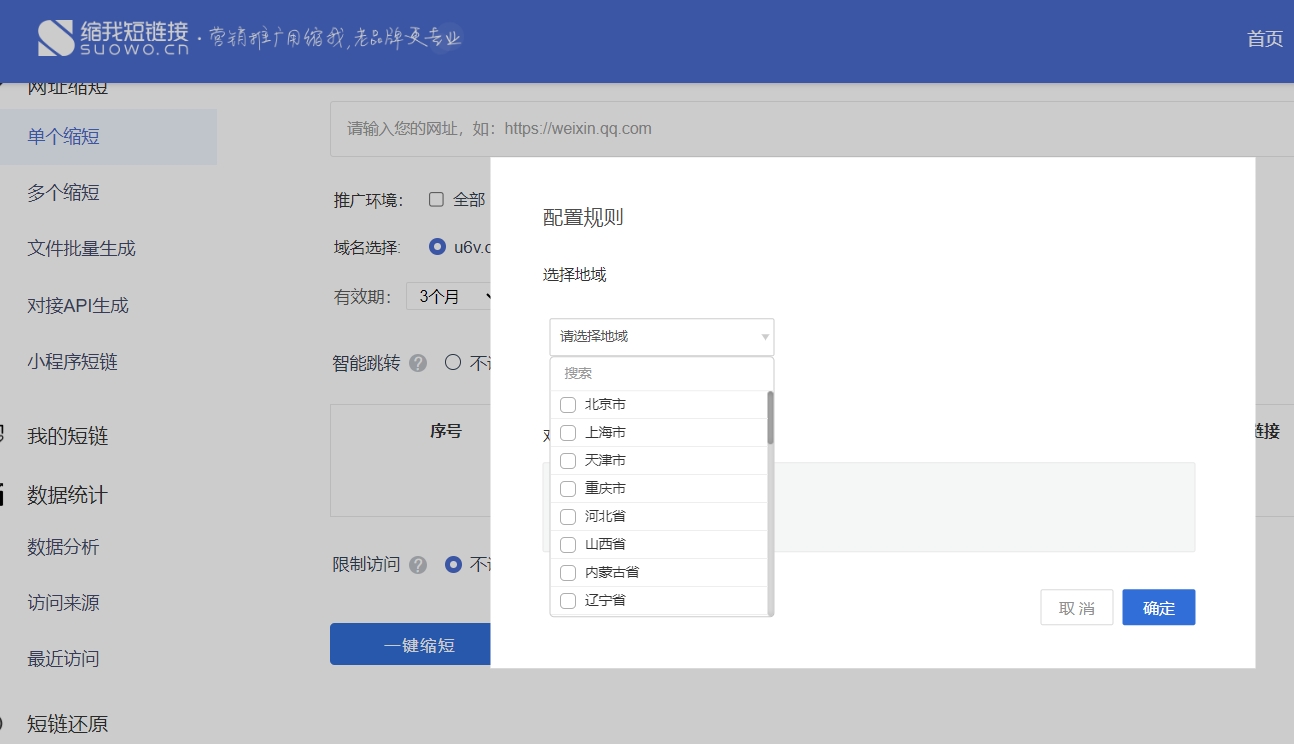
Task: Go to 文件批量生成 menu item
Action: tap(81, 249)
